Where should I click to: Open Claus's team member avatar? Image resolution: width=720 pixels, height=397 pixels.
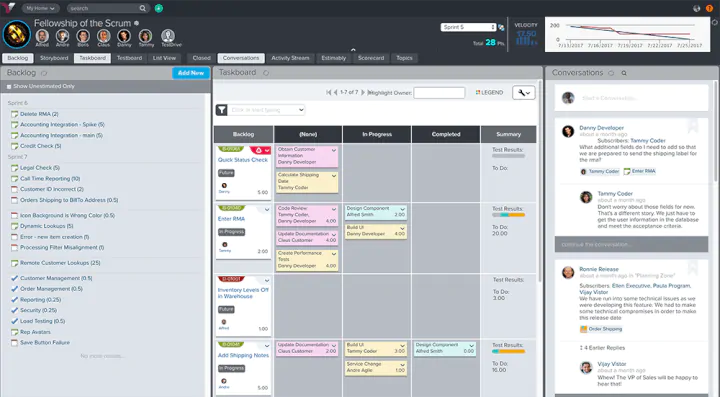(104, 36)
